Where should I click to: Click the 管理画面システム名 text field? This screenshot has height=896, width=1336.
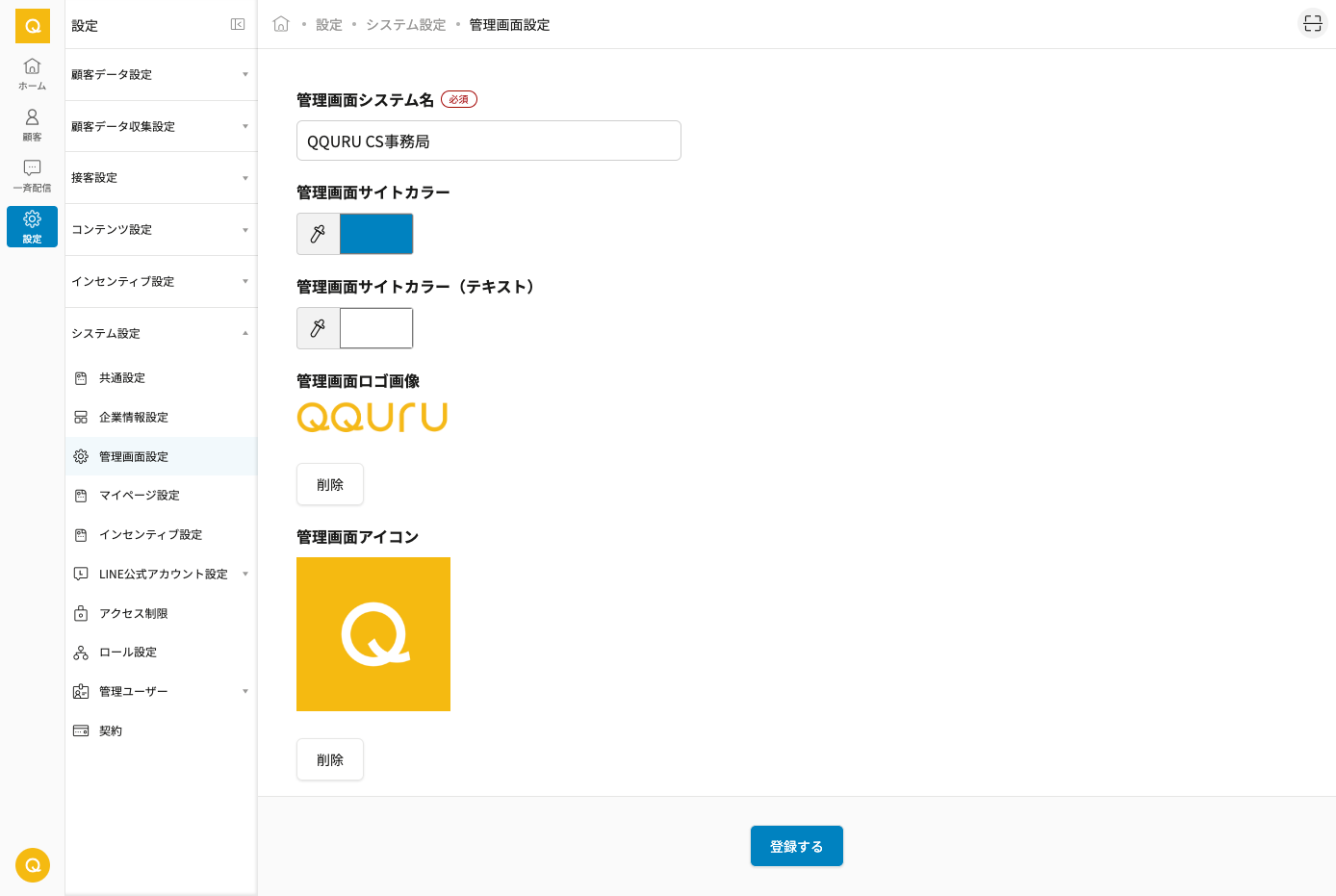coord(489,141)
